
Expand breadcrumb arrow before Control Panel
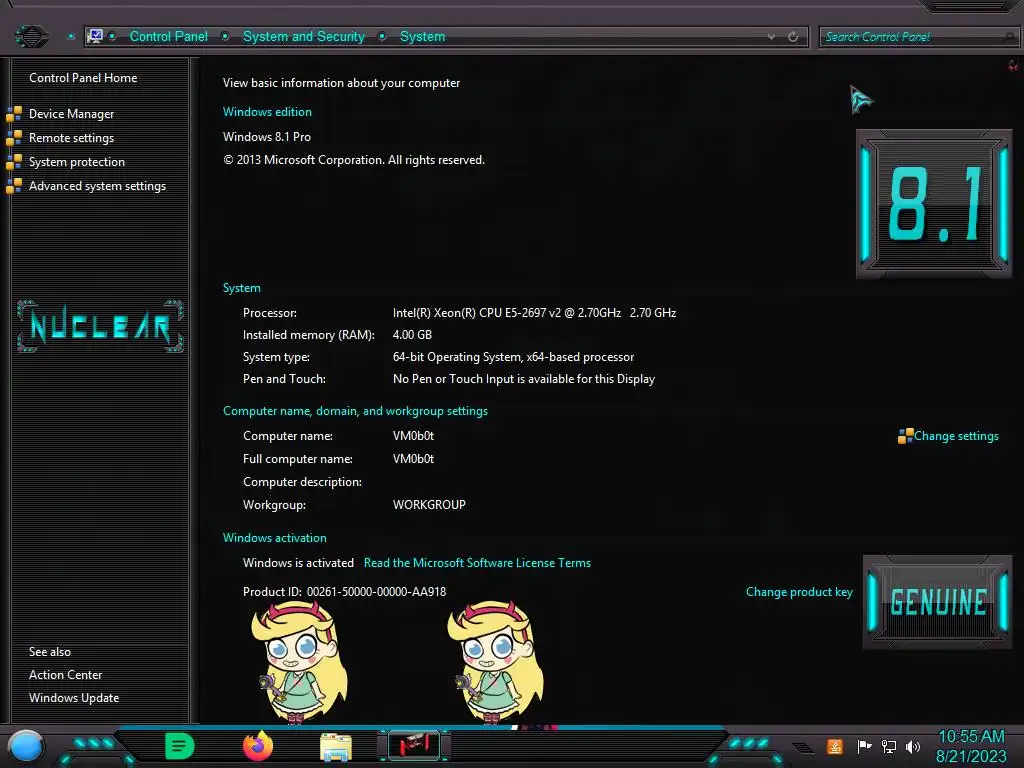112,37
